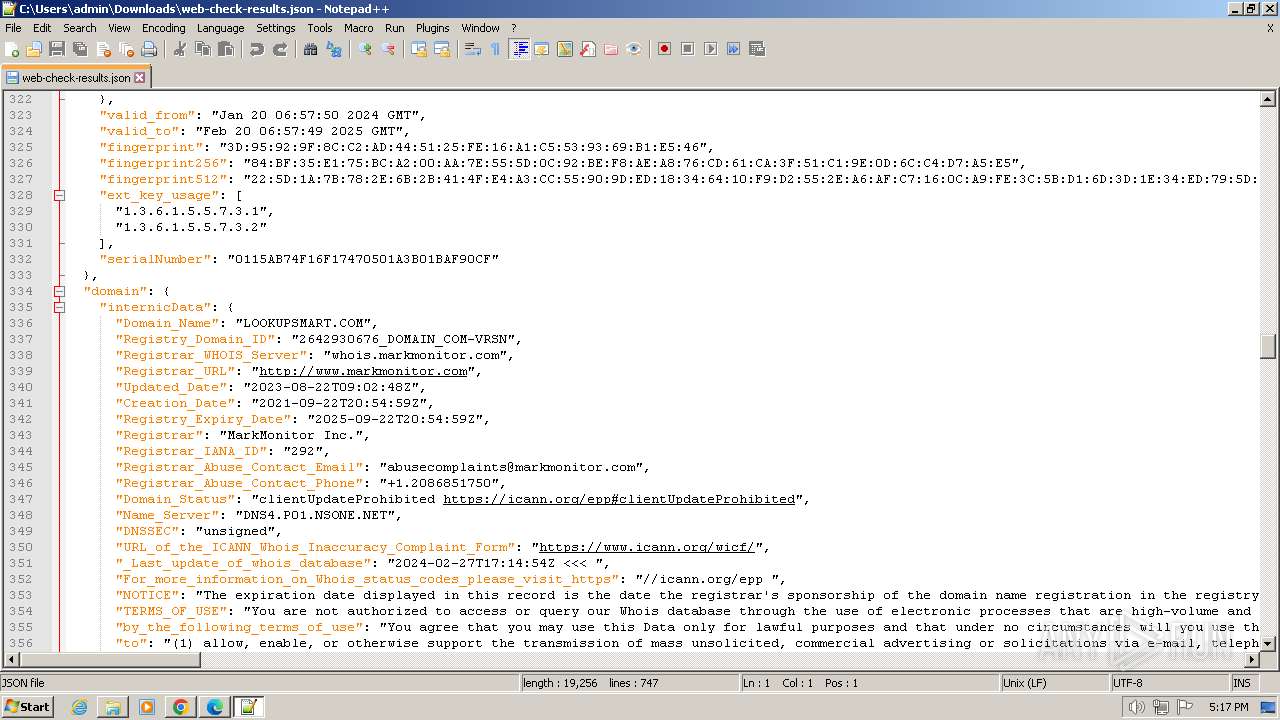Open the Replace dialog icon
The height and width of the screenshot is (720, 1280).
(334, 49)
